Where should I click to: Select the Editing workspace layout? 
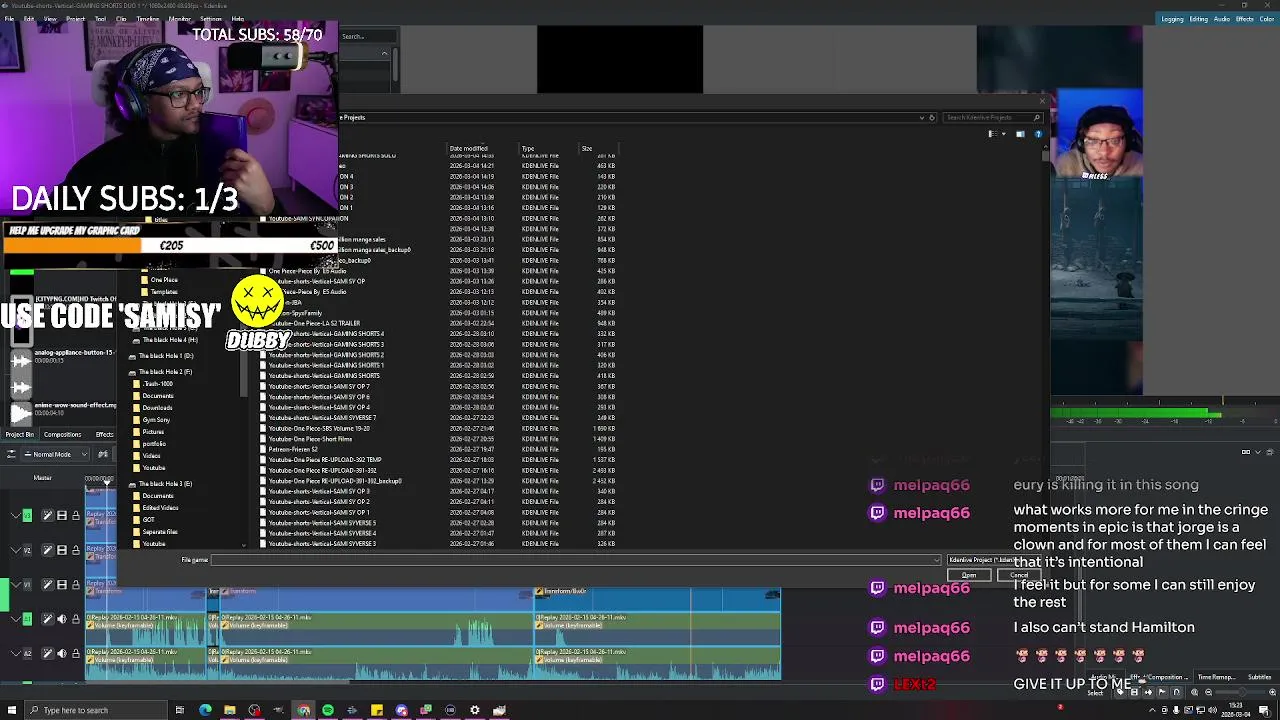point(1198,19)
